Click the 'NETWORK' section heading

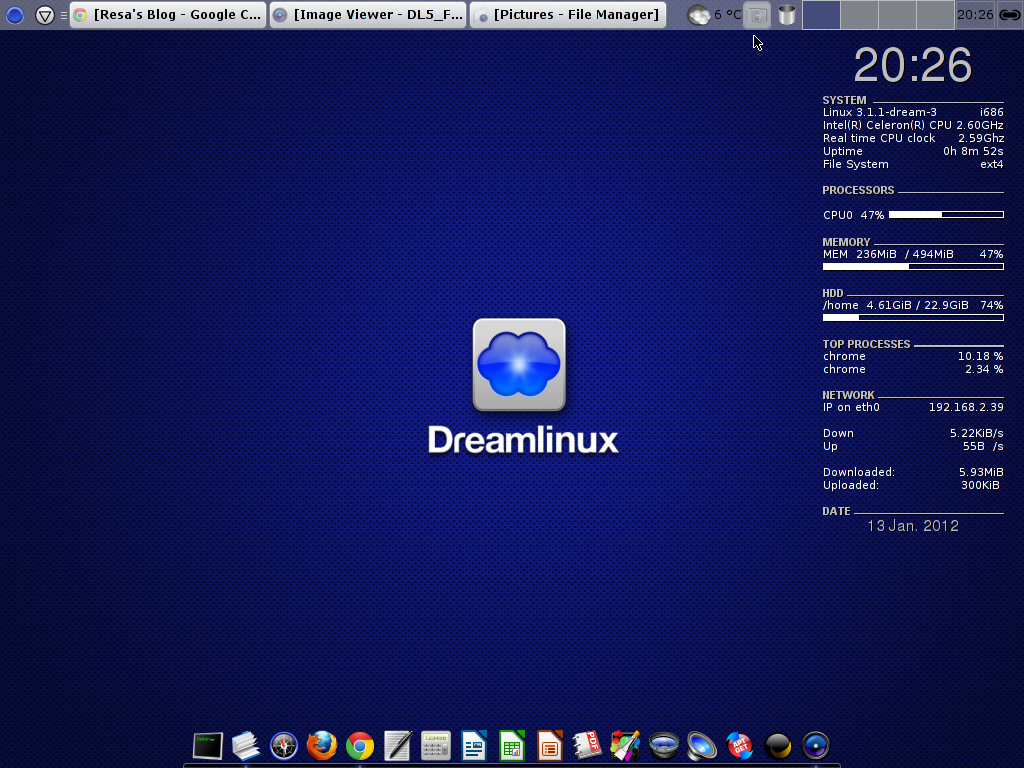(x=848, y=395)
